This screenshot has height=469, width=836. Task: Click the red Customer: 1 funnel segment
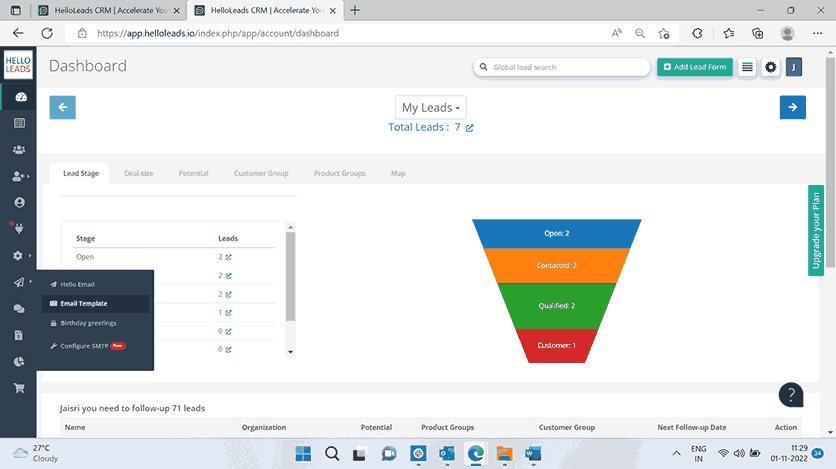click(557, 345)
